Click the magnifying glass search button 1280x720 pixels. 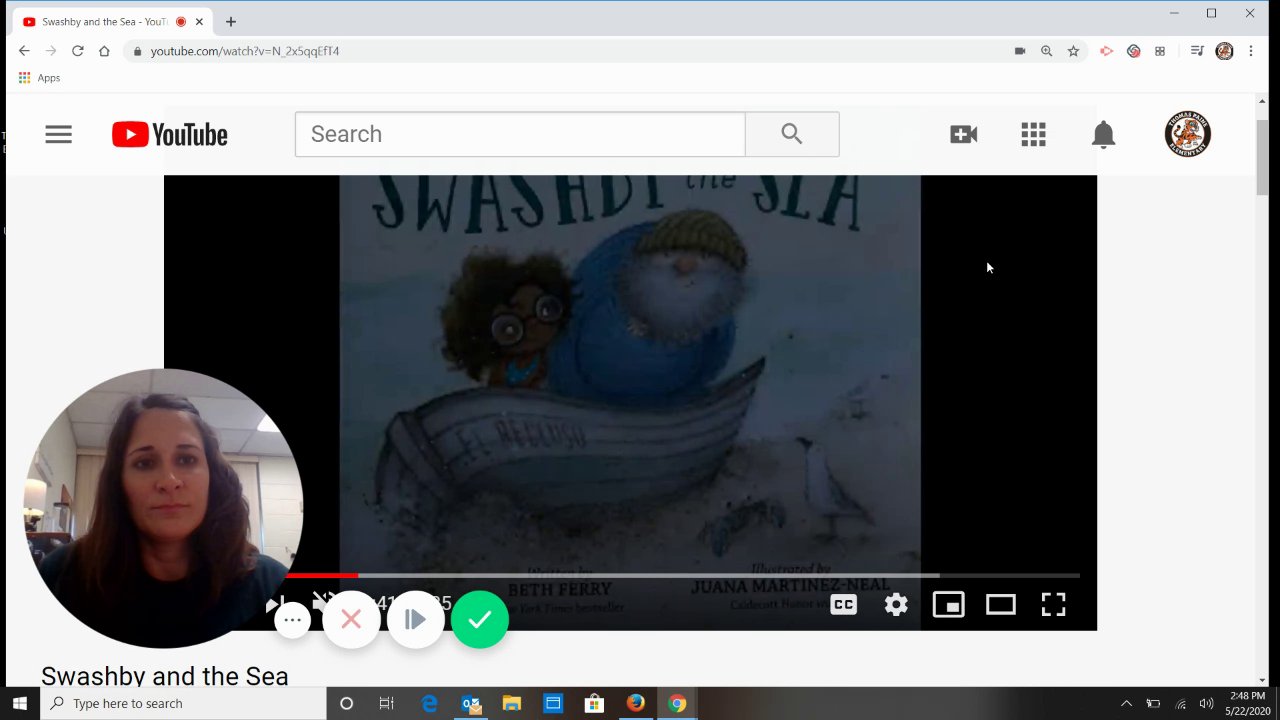(x=792, y=134)
